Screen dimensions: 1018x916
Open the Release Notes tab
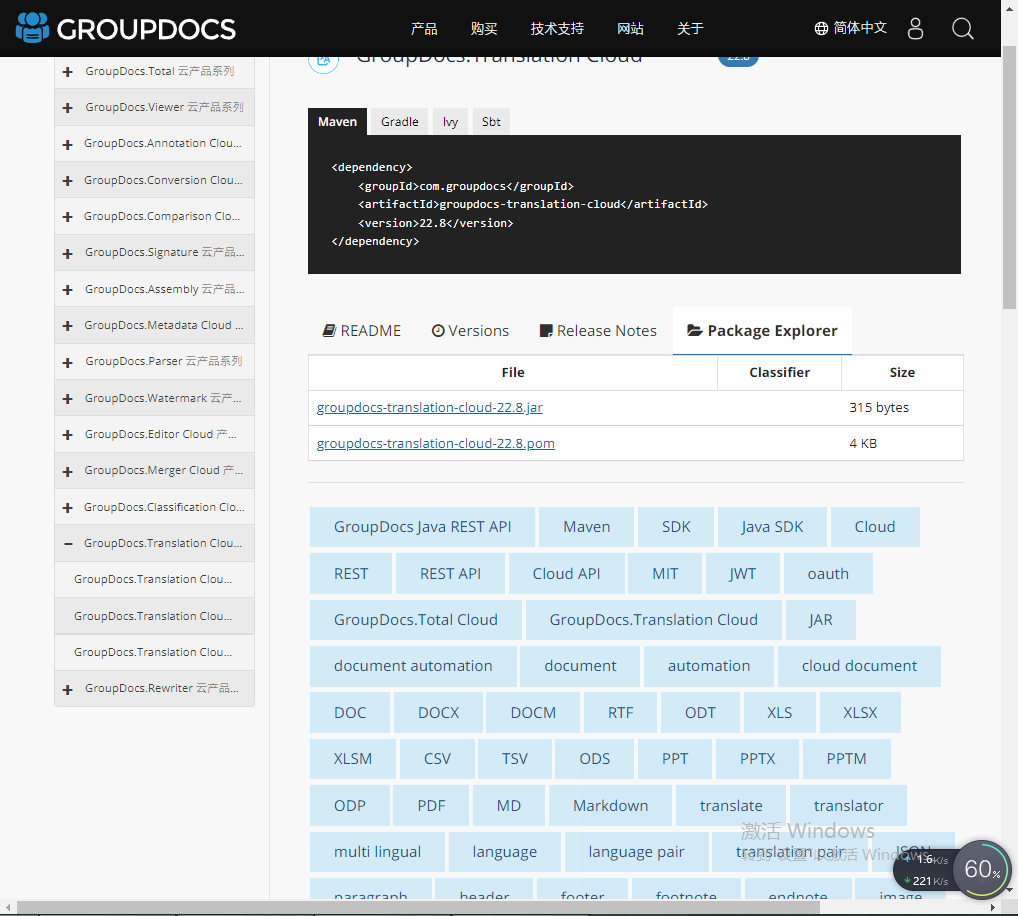[598, 331]
